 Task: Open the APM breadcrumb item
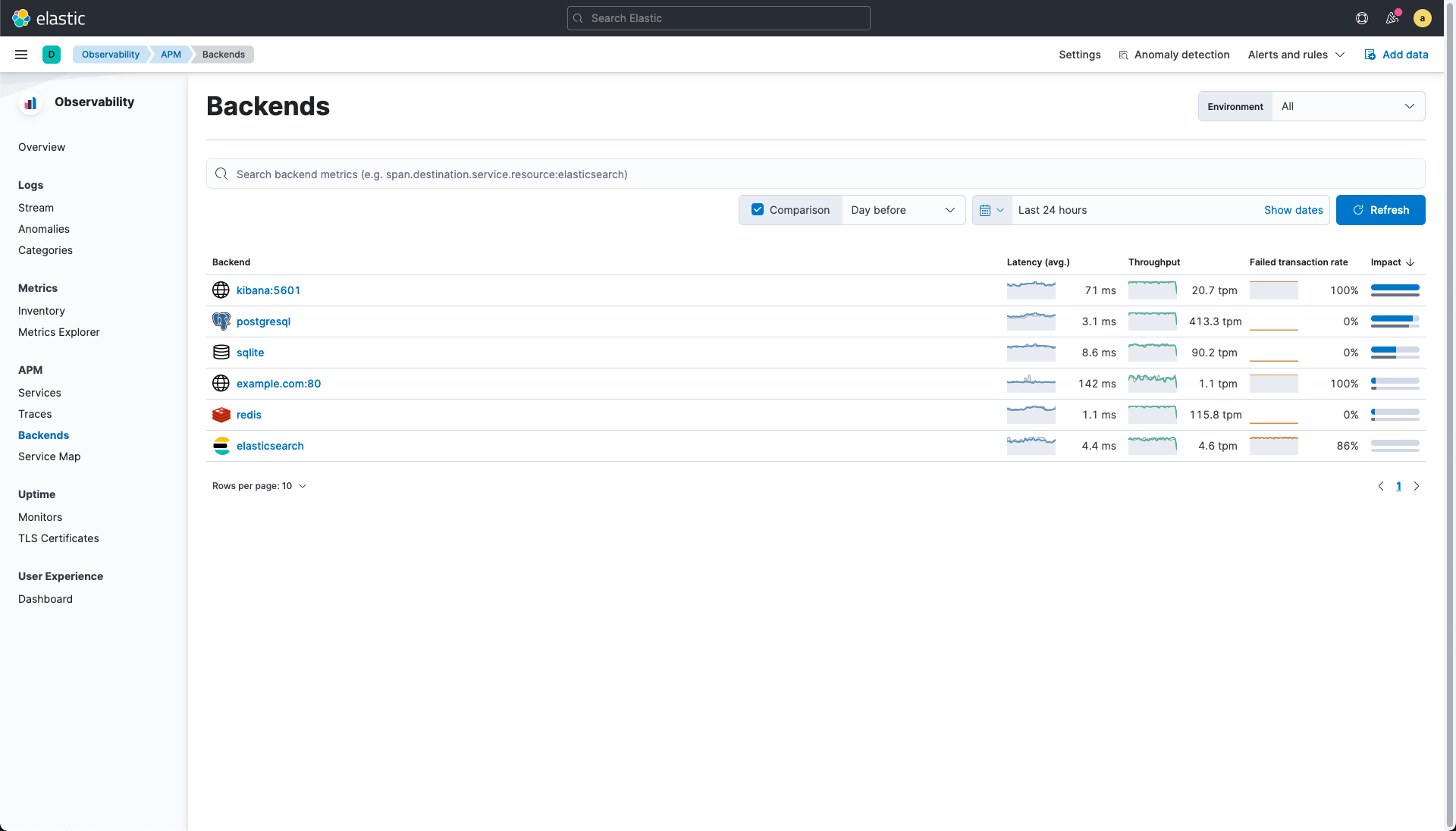[171, 54]
